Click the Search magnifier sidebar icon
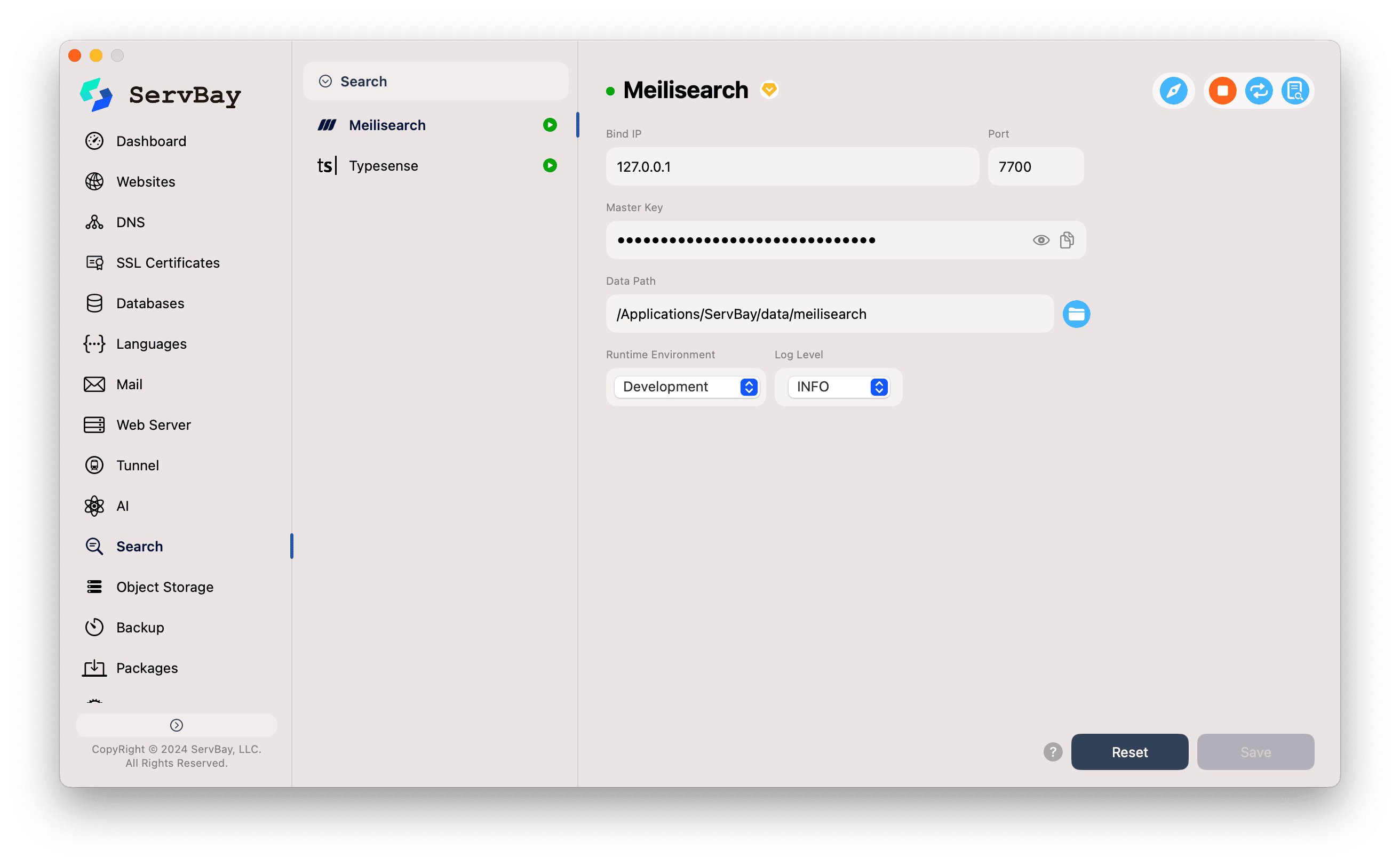 pos(94,547)
